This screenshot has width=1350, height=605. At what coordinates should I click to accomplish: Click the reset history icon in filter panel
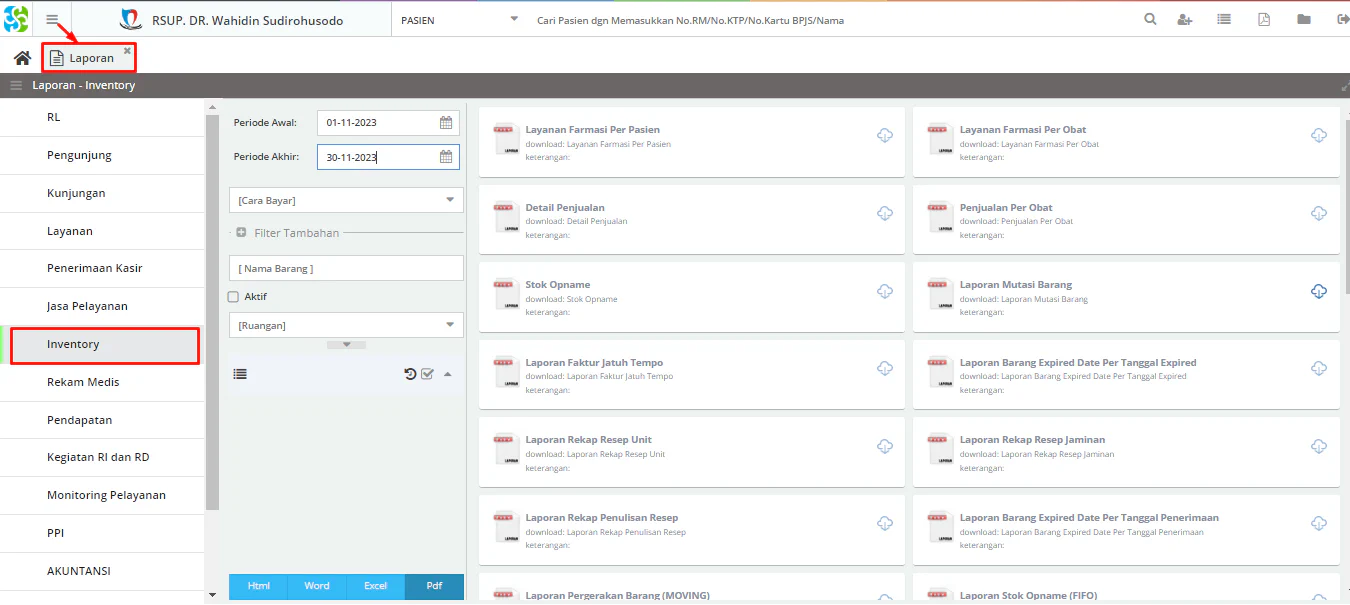tap(410, 374)
